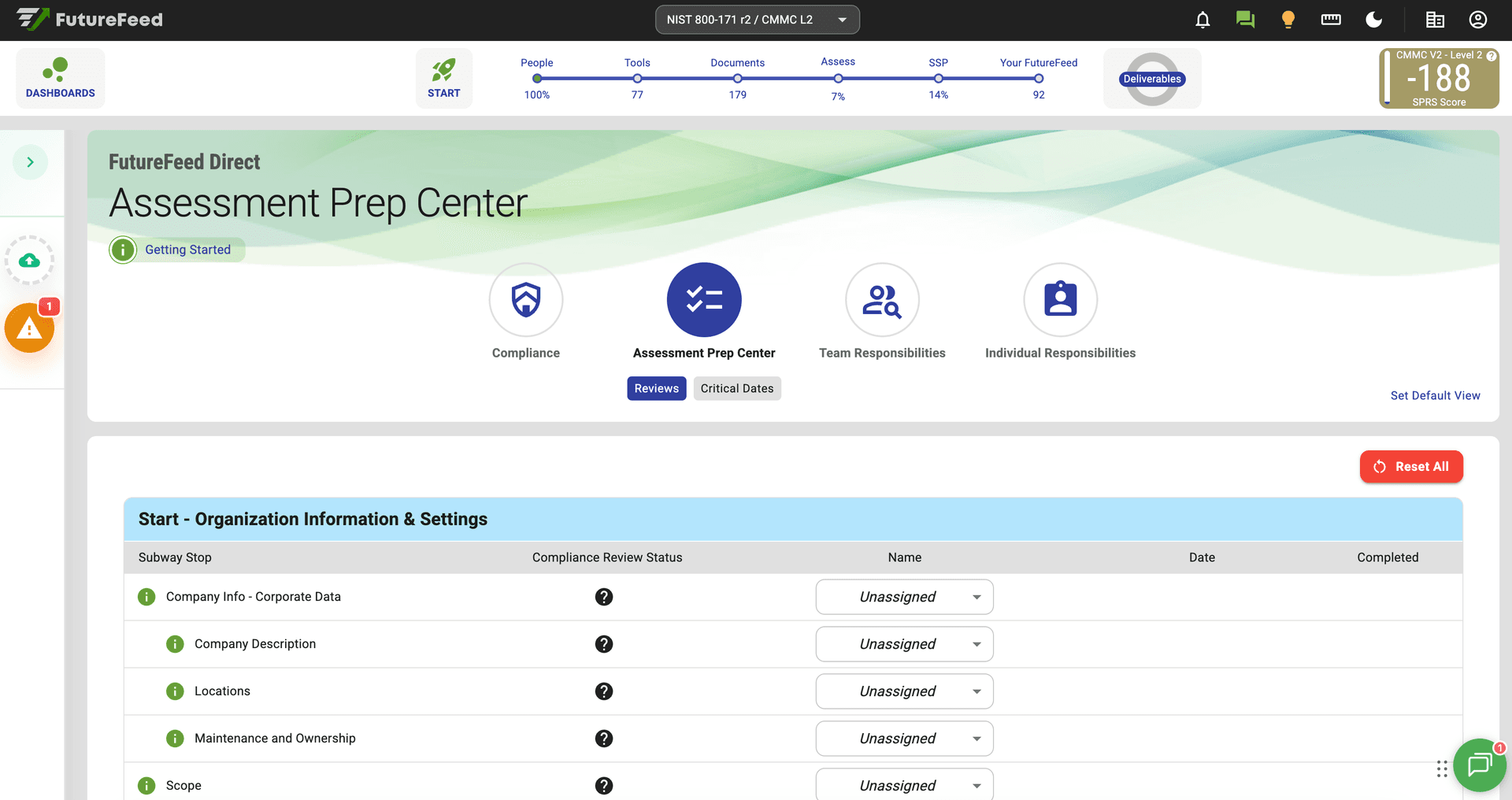The image size is (1512, 800).
Task: Open the NIST 800-171 r2 framework dropdown
Action: tap(757, 20)
